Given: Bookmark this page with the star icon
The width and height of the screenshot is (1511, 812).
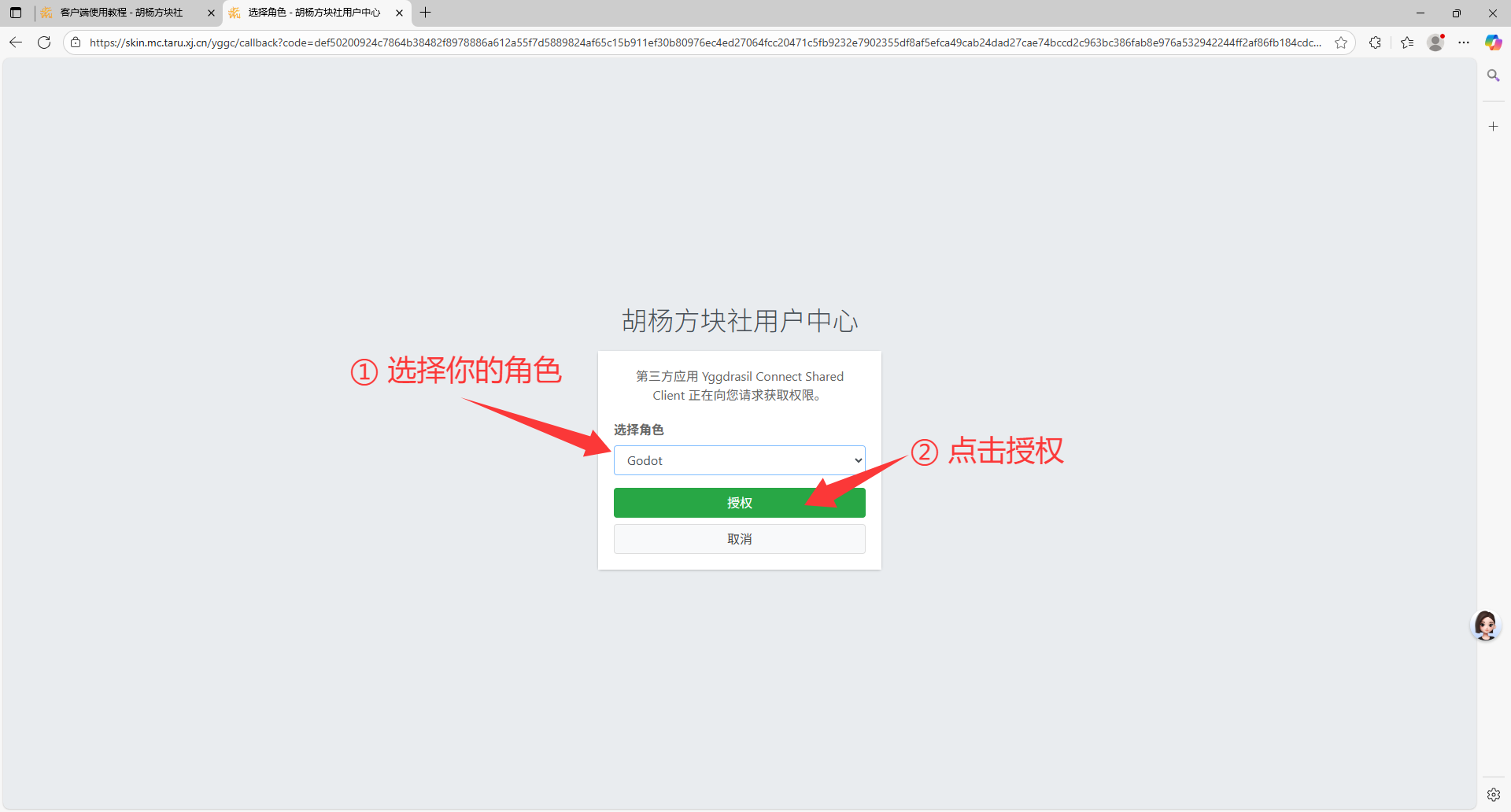Looking at the screenshot, I should 1341,42.
